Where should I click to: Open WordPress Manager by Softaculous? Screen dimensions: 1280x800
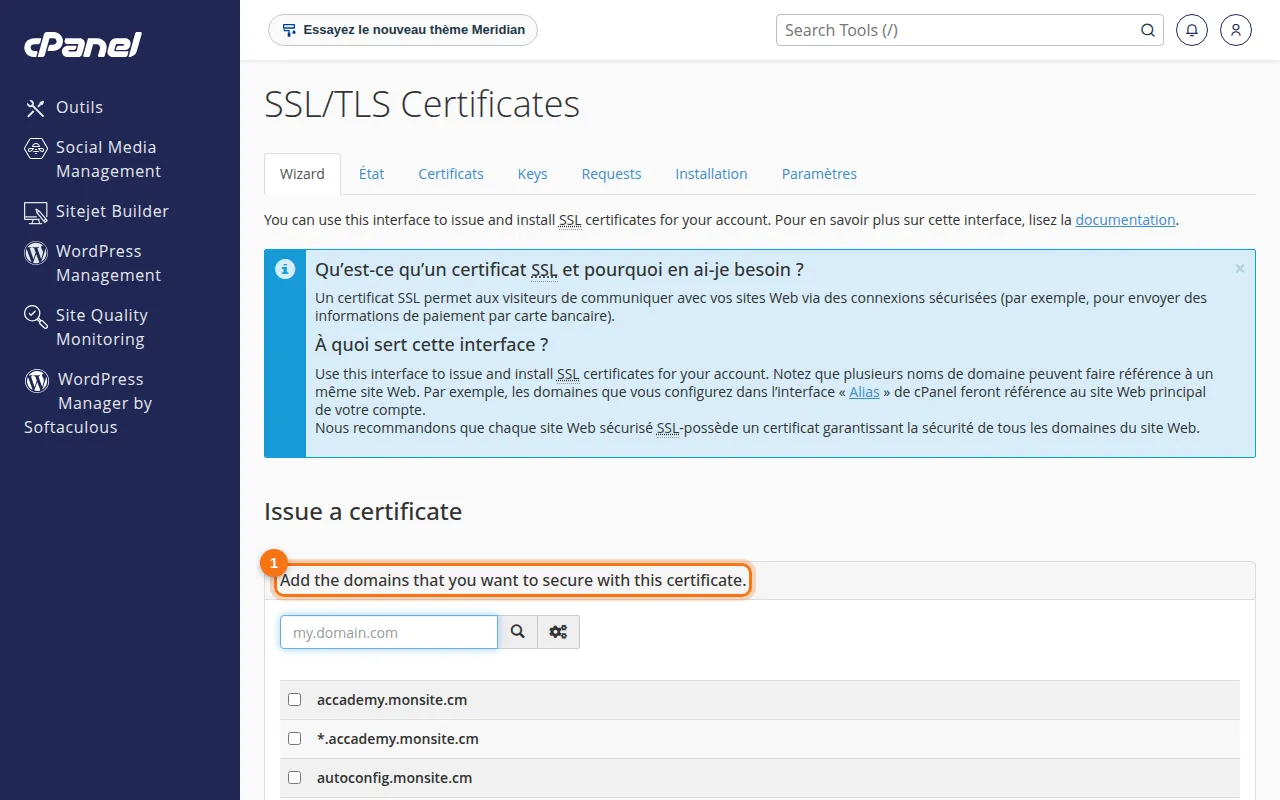[88, 403]
